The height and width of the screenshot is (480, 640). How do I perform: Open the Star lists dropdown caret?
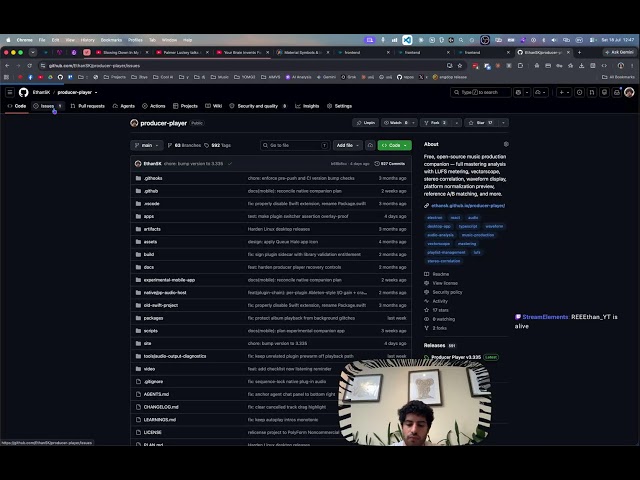(503, 123)
